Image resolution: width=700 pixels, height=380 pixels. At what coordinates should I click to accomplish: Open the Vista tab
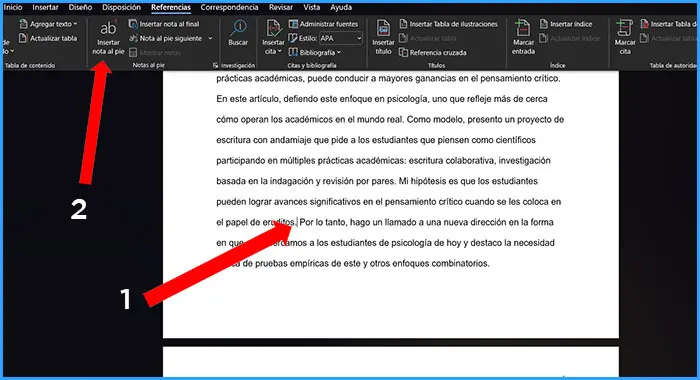(x=312, y=8)
